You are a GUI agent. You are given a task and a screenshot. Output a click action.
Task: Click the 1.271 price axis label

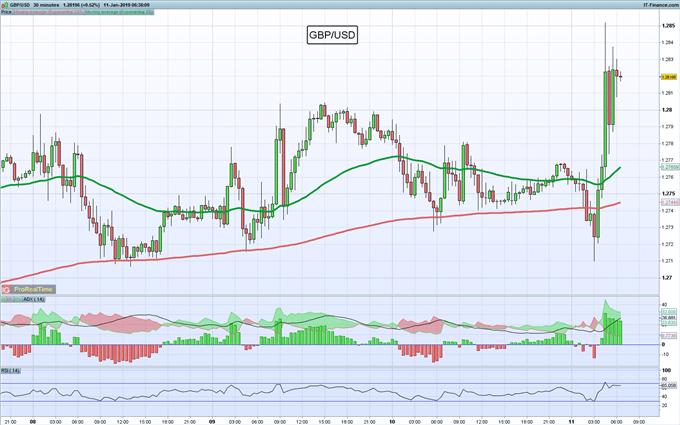(668, 261)
